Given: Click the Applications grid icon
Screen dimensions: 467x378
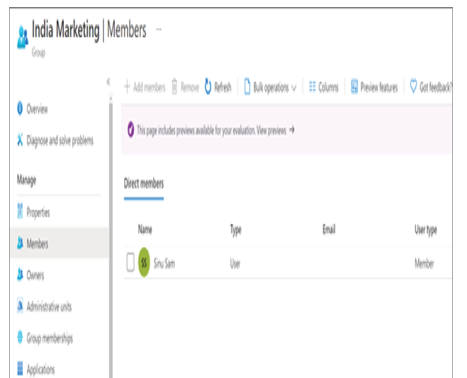Looking at the screenshot, I should tap(20, 369).
